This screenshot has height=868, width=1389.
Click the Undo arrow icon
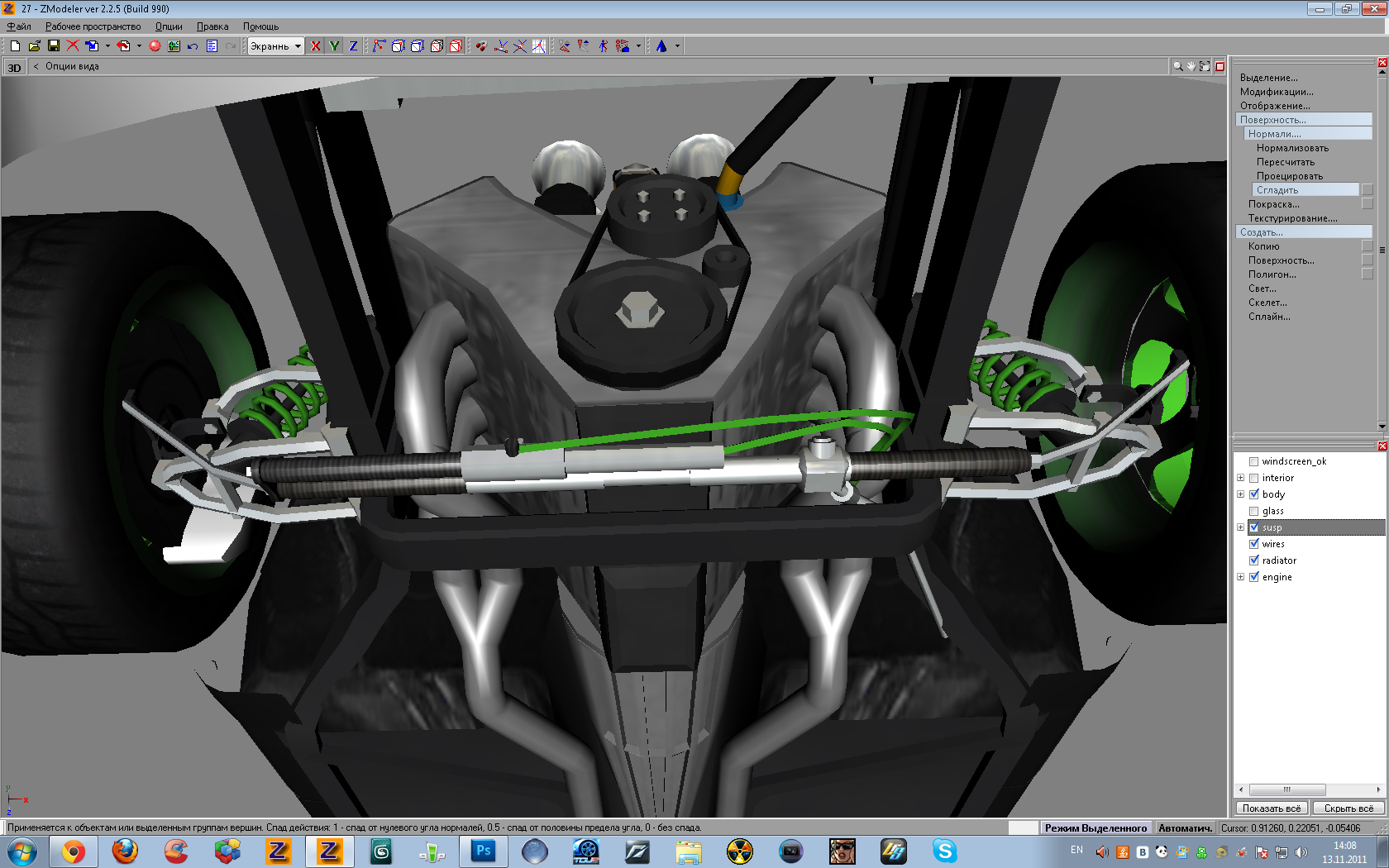193,46
